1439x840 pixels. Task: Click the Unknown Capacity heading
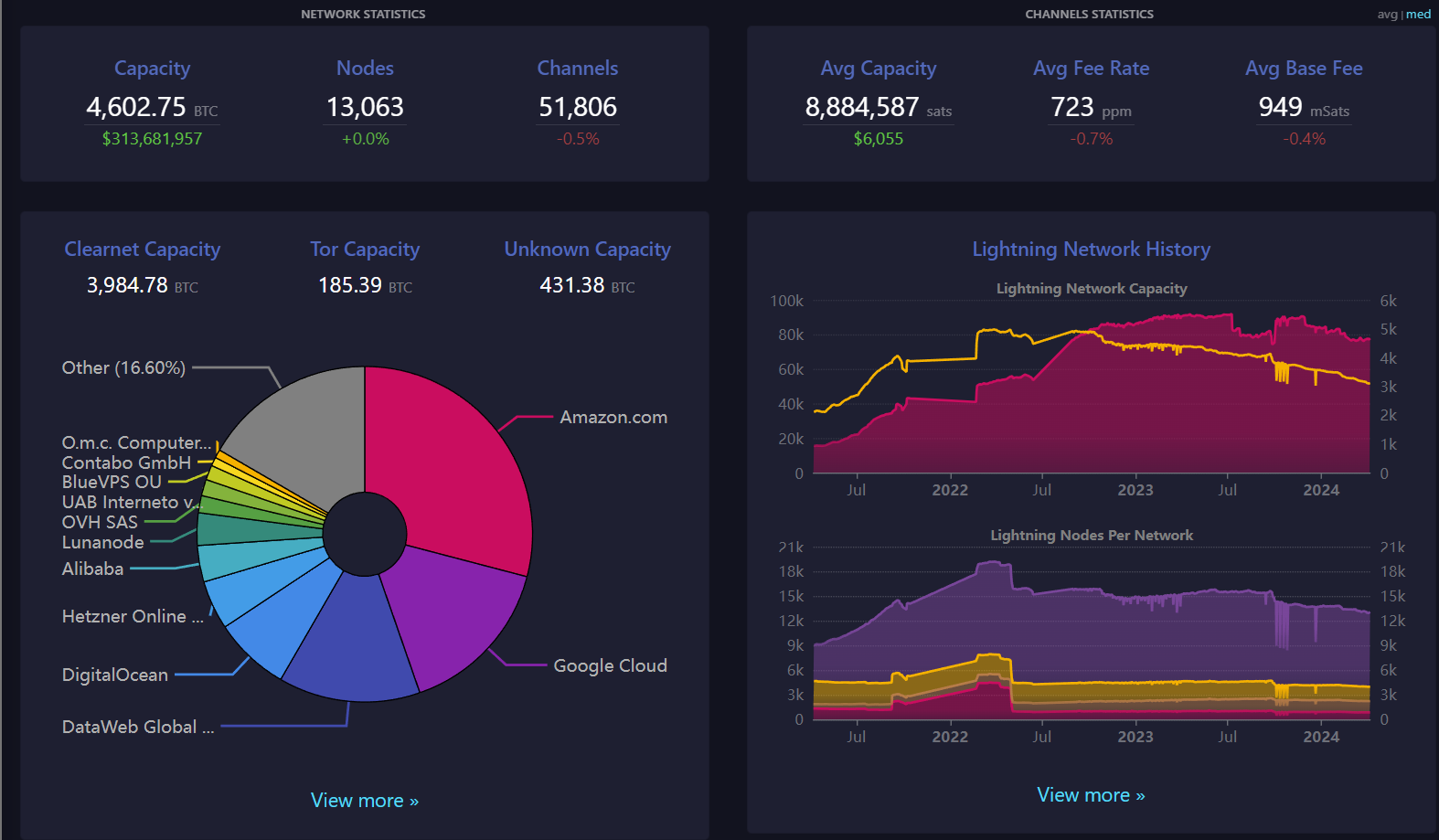click(588, 250)
